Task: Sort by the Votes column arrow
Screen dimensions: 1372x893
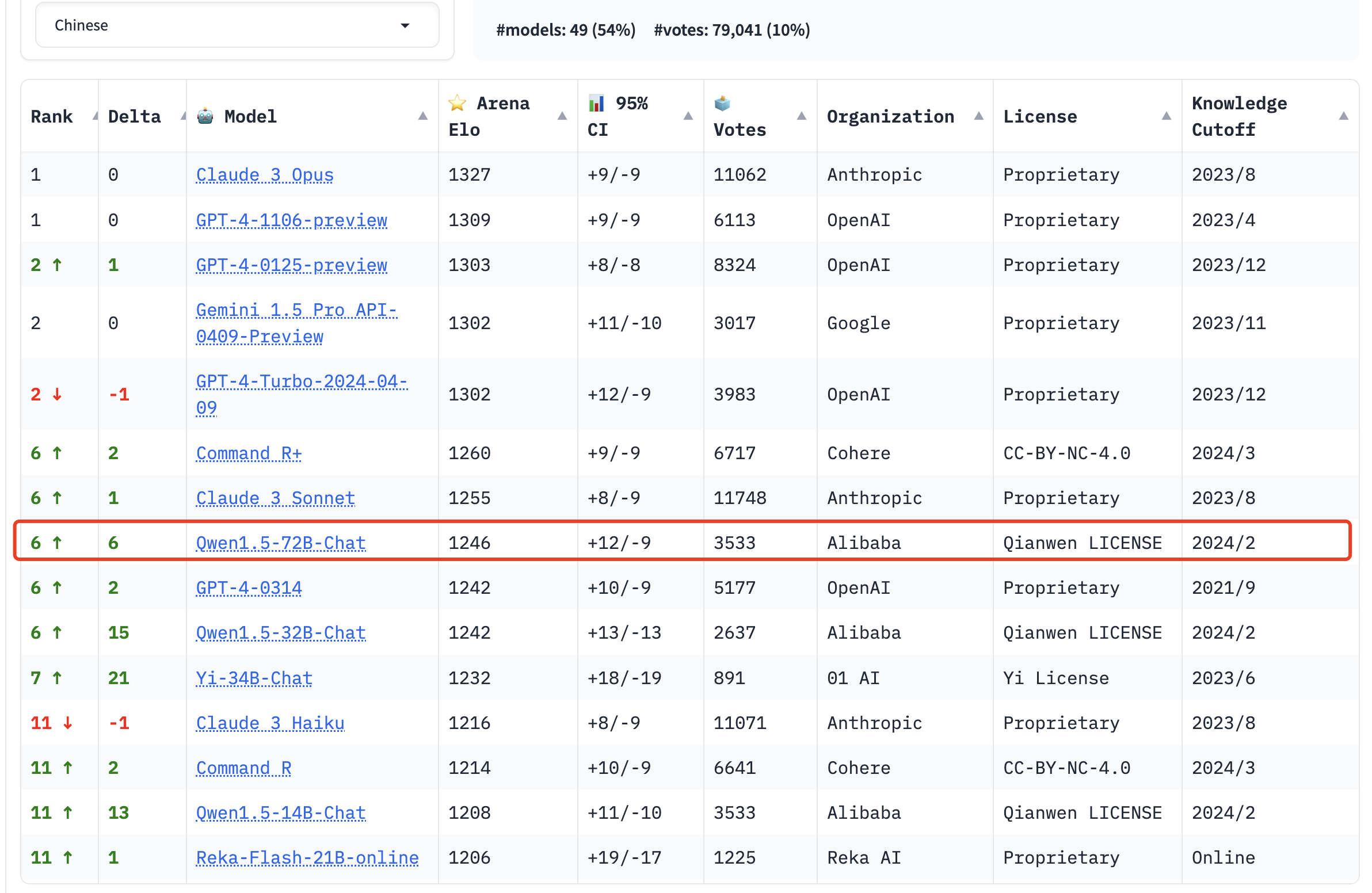Action: [801, 116]
